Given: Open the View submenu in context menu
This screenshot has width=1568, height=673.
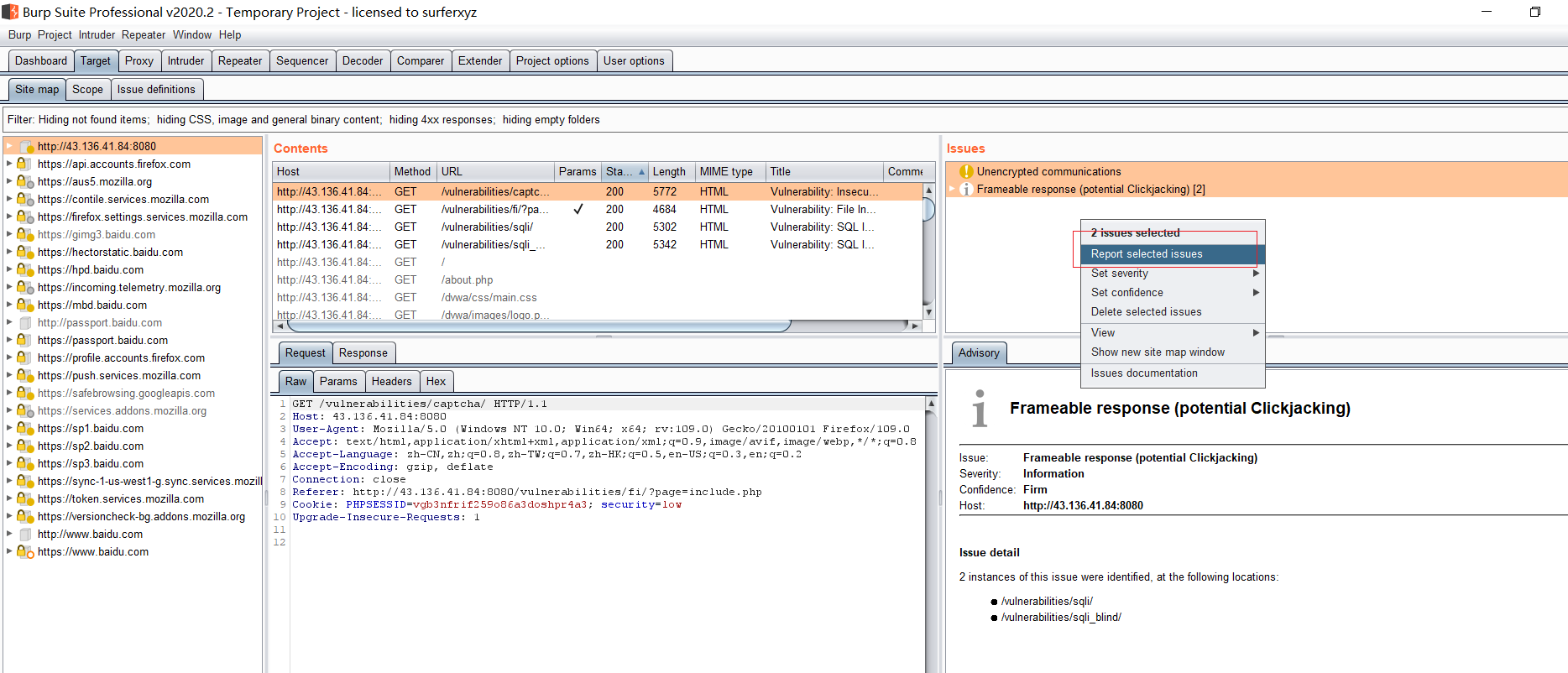Looking at the screenshot, I should 1173,333.
